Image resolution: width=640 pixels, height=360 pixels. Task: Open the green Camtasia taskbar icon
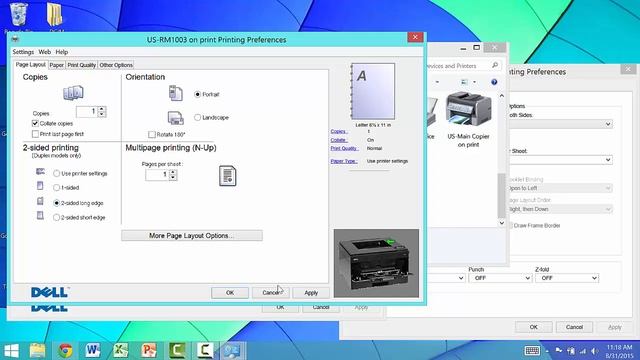[177, 351]
